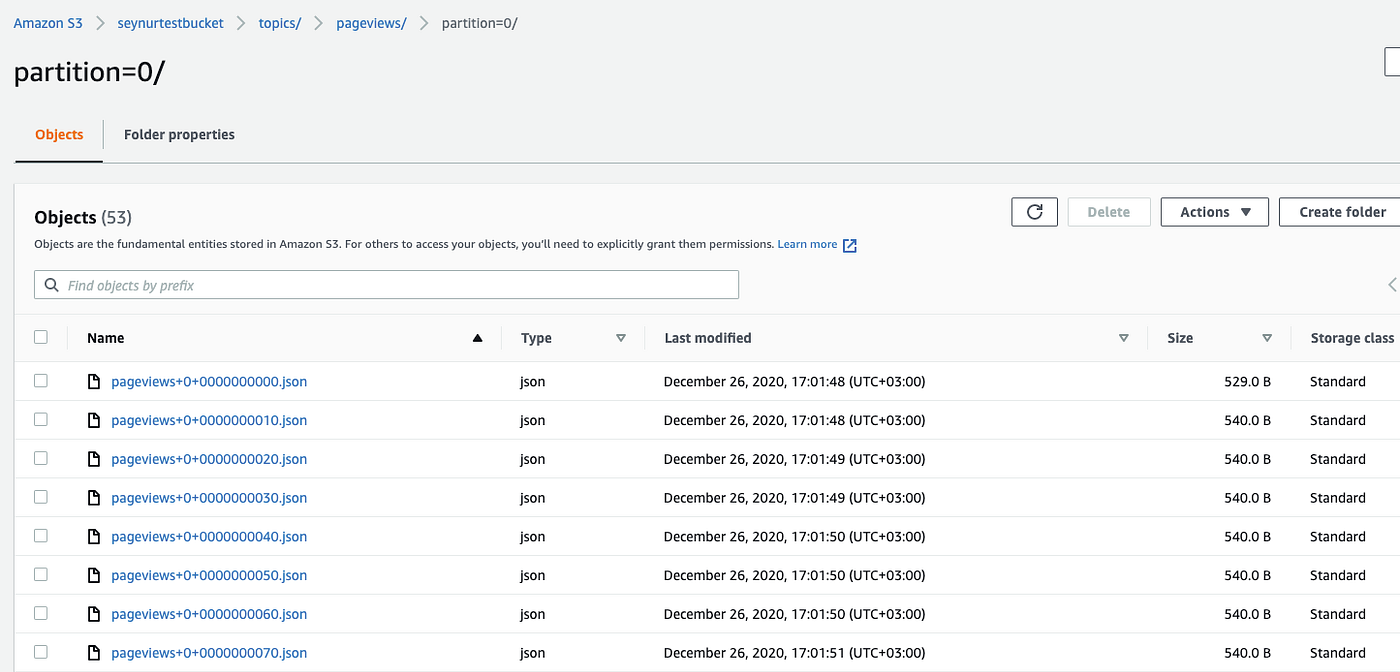Open pageviews+0+0000000050.json object
The width and height of the screenshot is (1400, 672).
click(x=209, y=576)
